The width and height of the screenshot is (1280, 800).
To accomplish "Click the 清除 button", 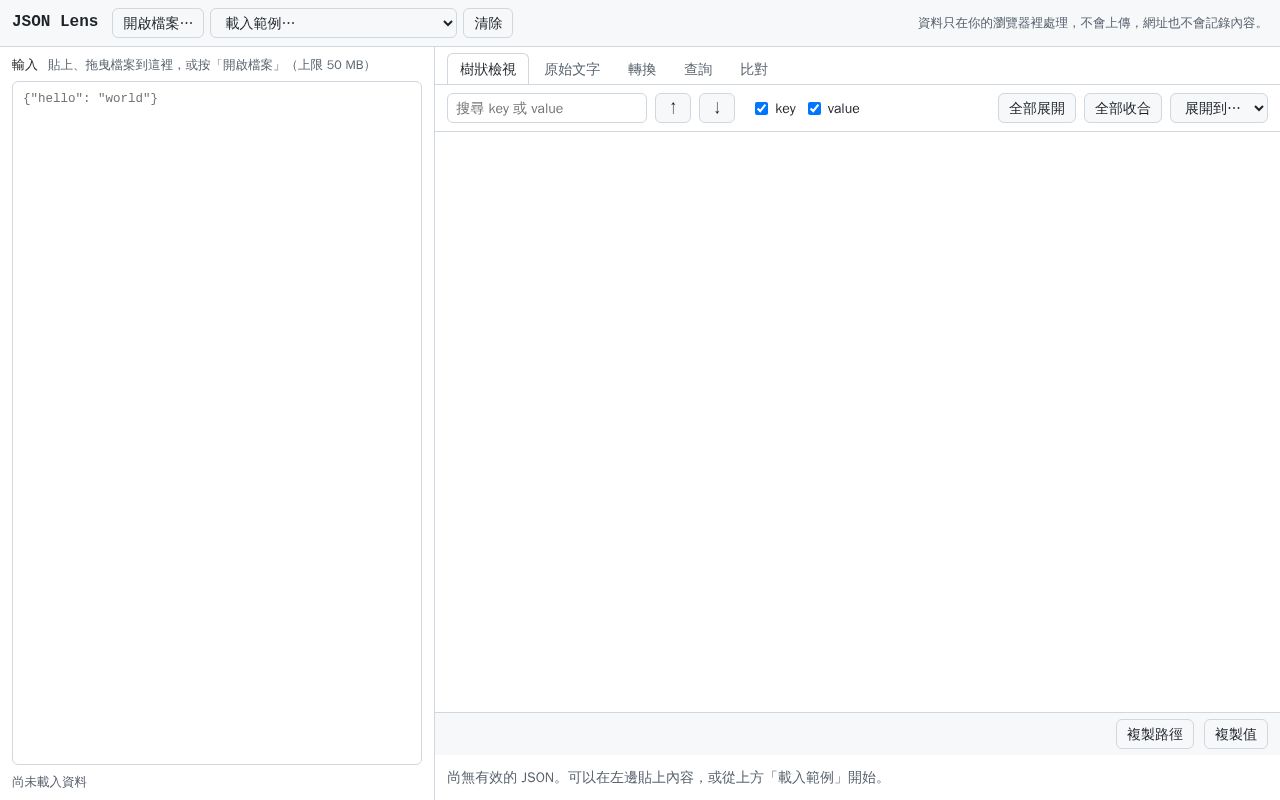I will click(488, 23).
